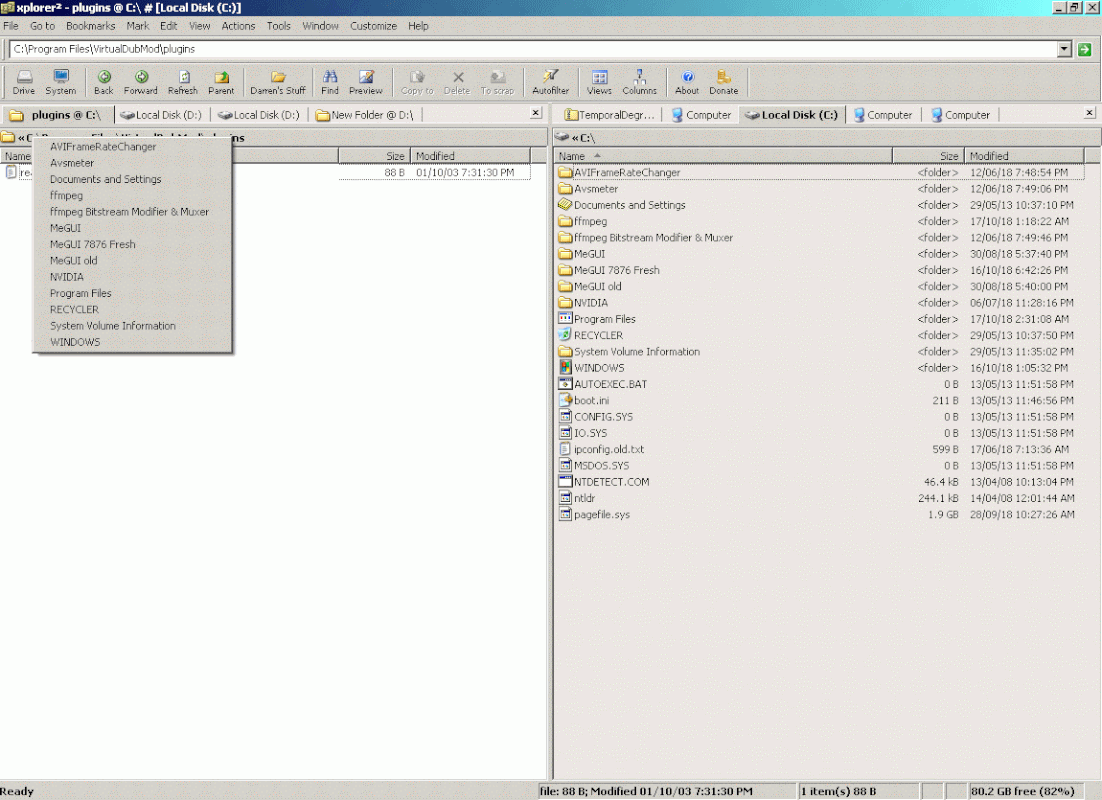Sort right pane by Size column header

click(928, 156)
